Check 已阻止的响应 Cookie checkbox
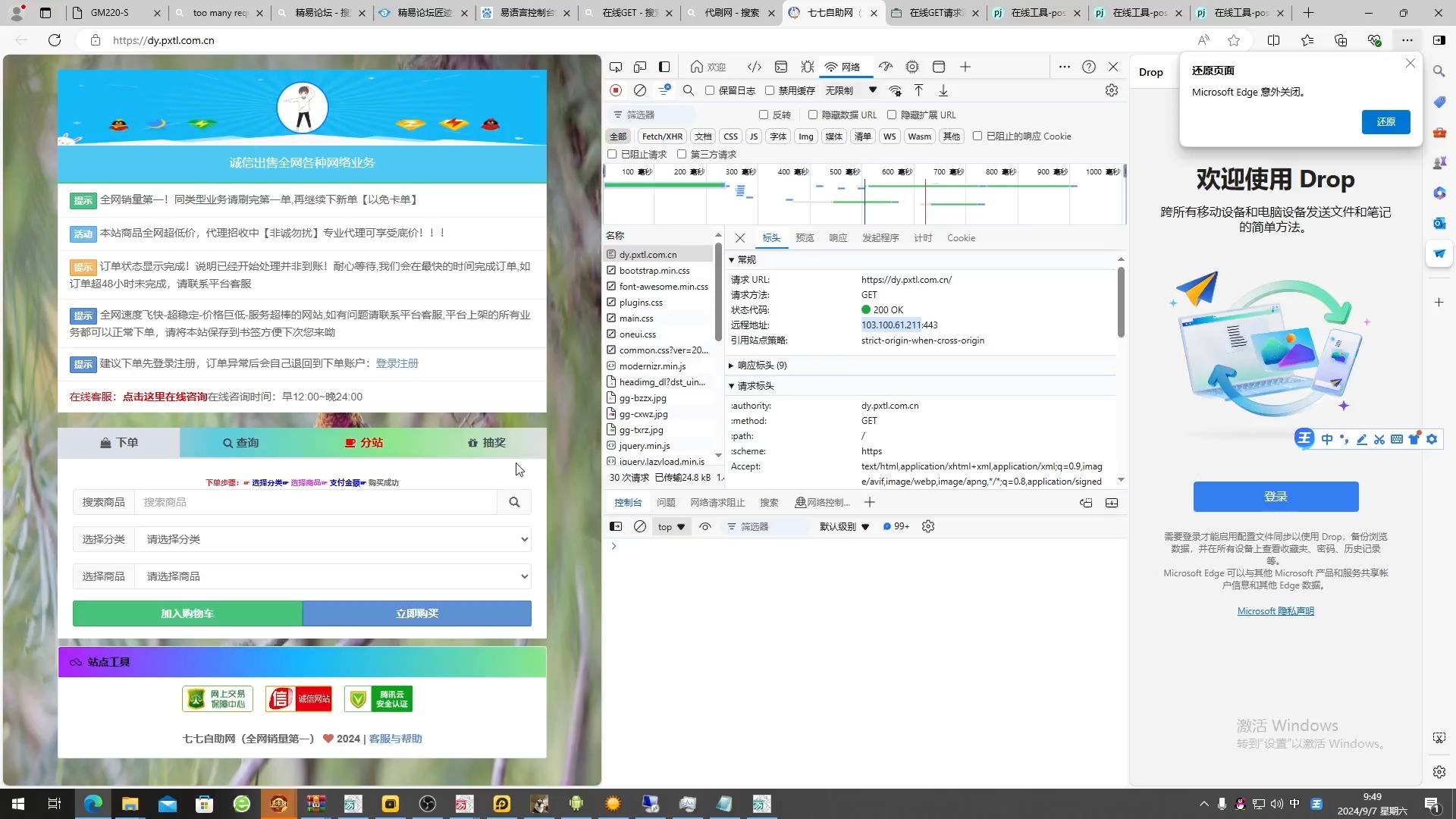The width and height of the screenshot is (1456, 819). (977, 136)
